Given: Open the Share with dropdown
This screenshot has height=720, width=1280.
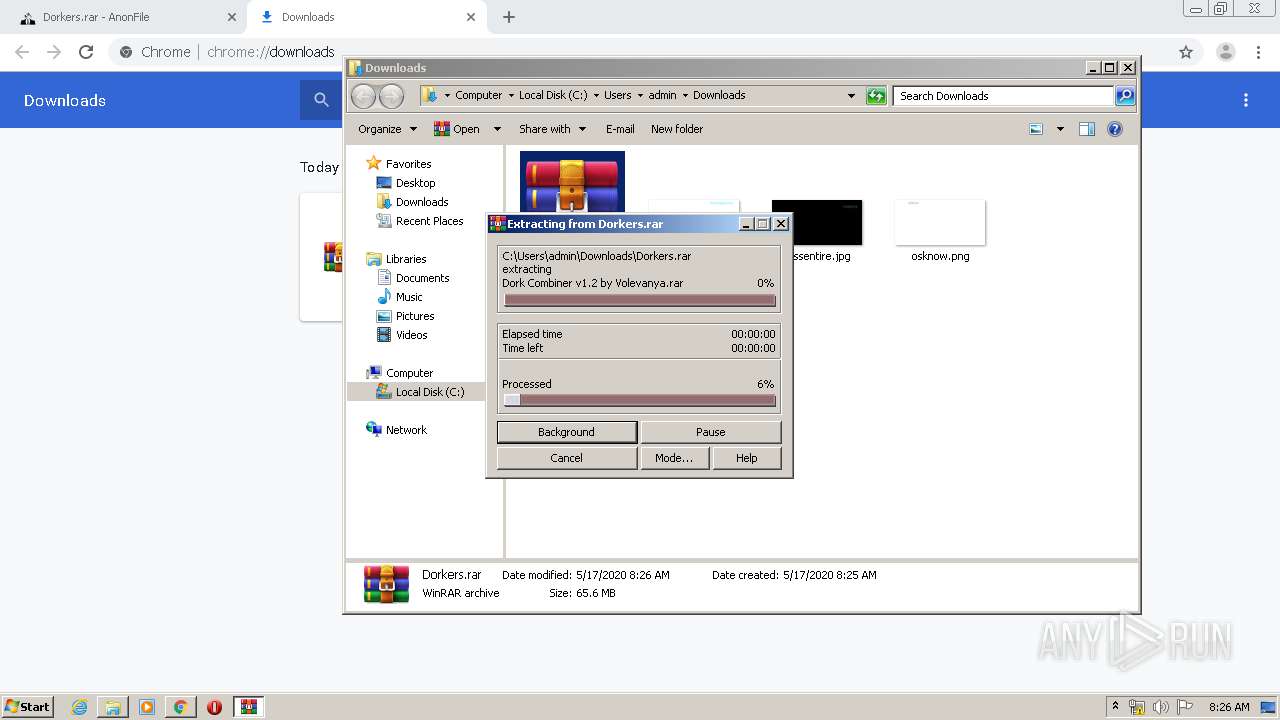Looking at the screenshot, I should pos(551,129).
